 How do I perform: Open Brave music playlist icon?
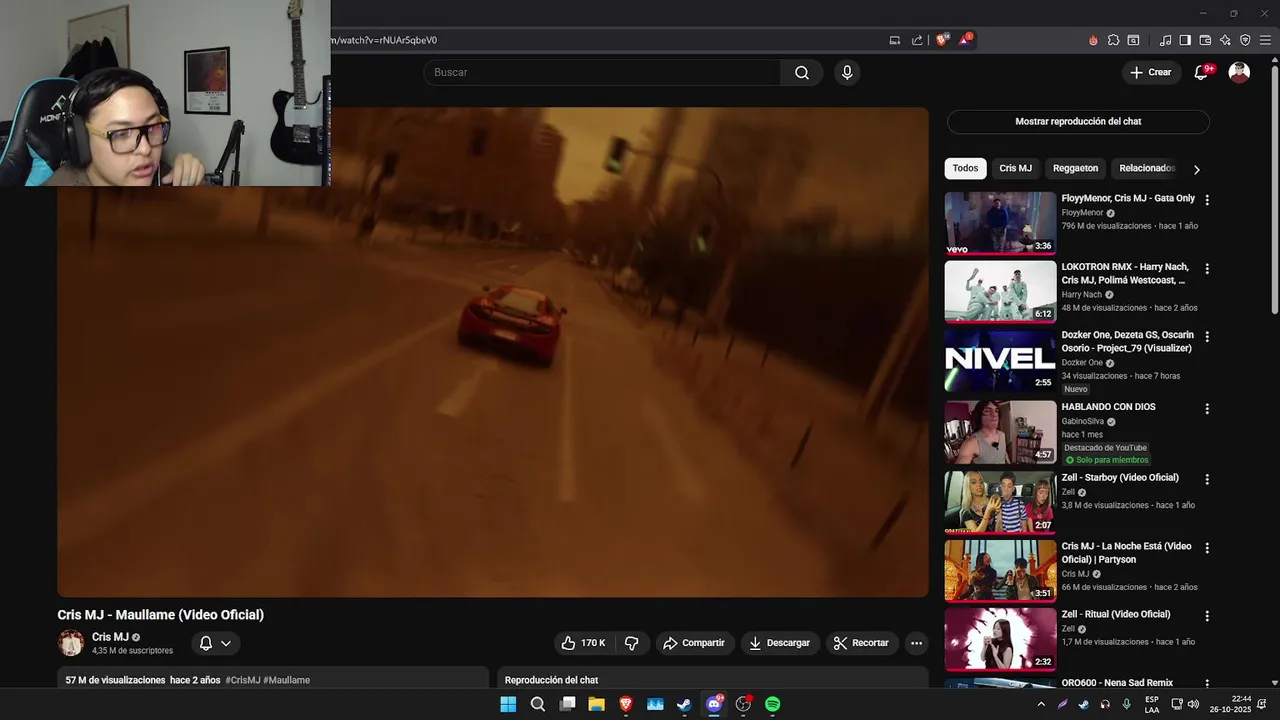coord(1165,40)
